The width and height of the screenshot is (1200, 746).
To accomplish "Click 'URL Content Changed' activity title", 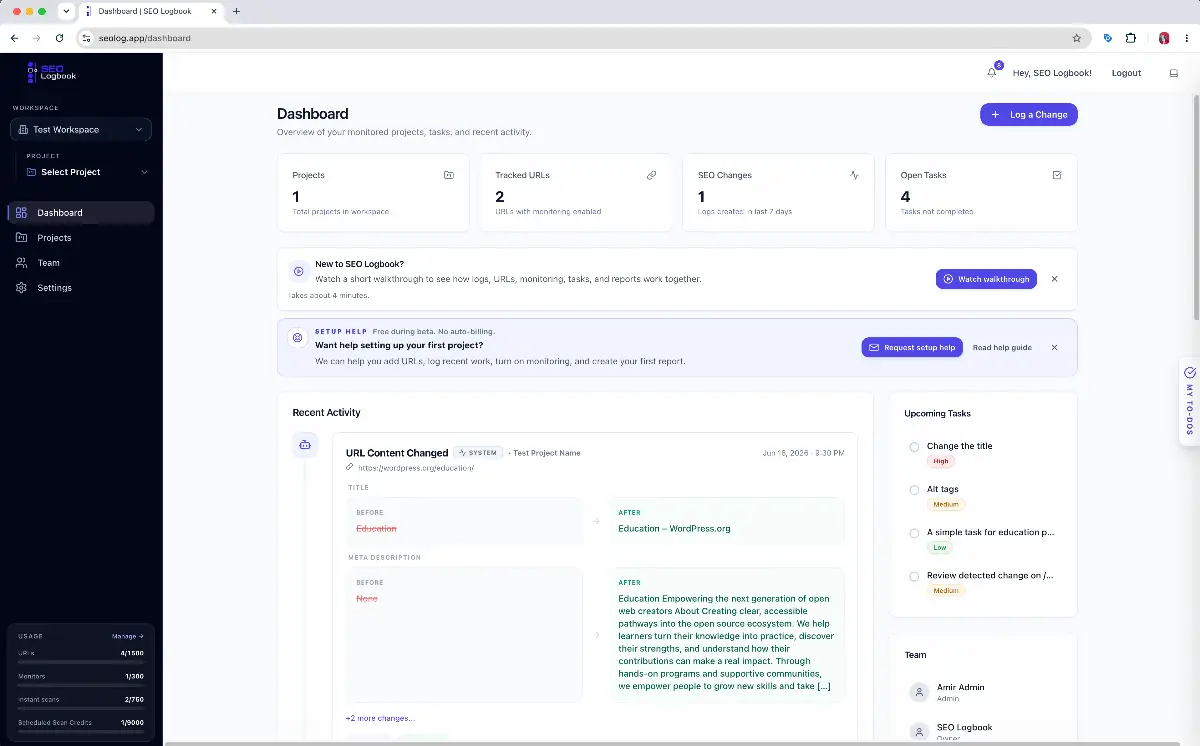I will click(x=397, y=453).
